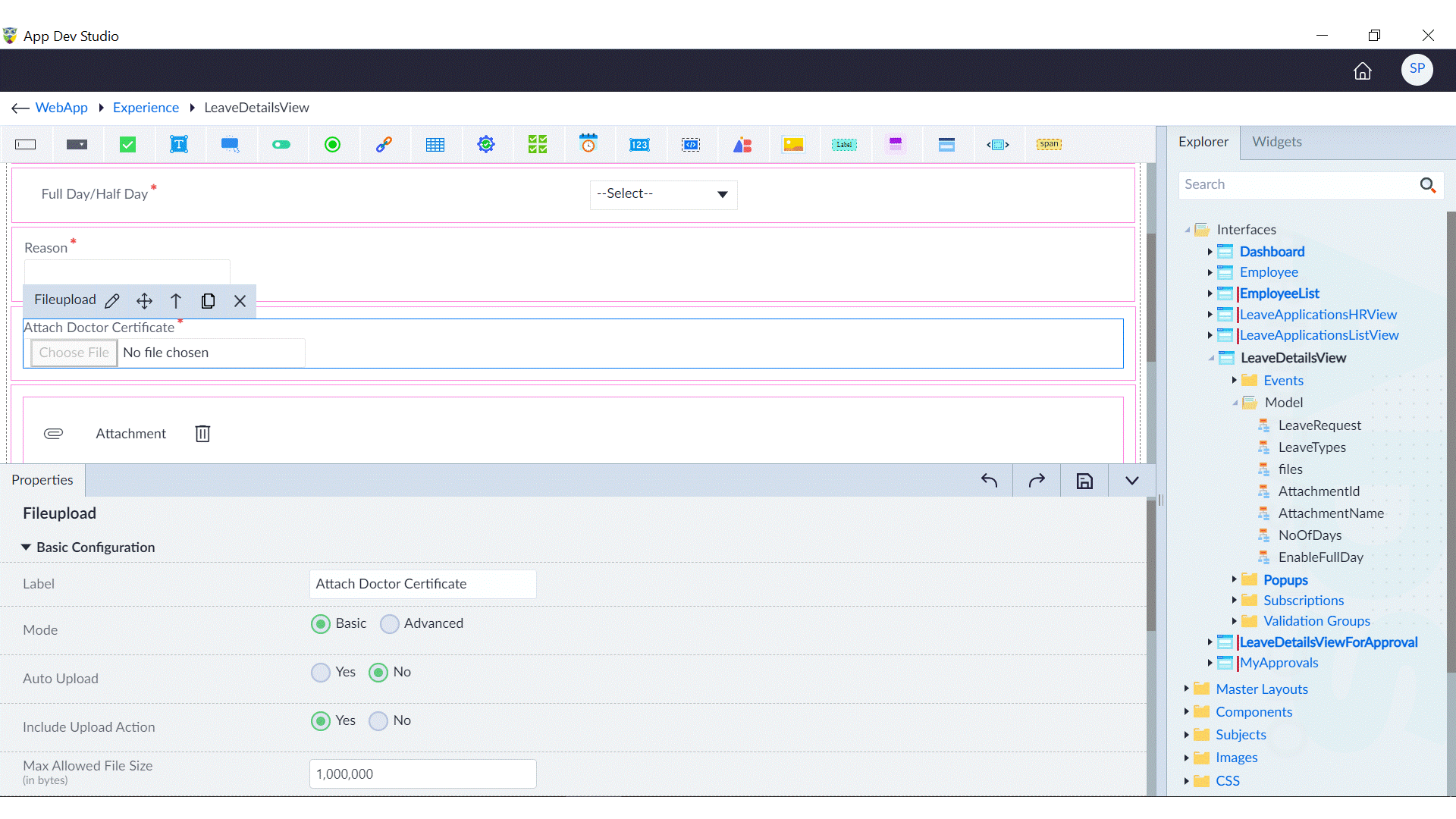Collapse the properties panel with chevron
Screen dimensions: 1456x819
1131,481
